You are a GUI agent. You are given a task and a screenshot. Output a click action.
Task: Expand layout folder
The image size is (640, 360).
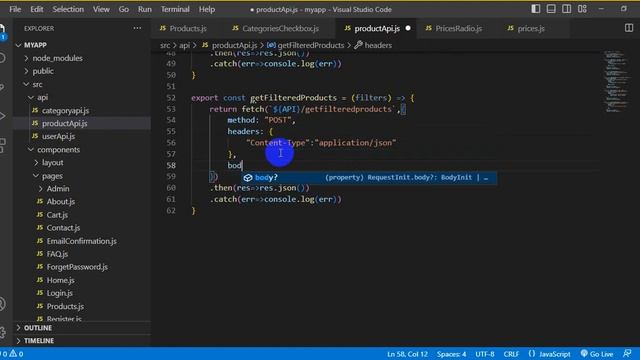click(x=52, y=162)
